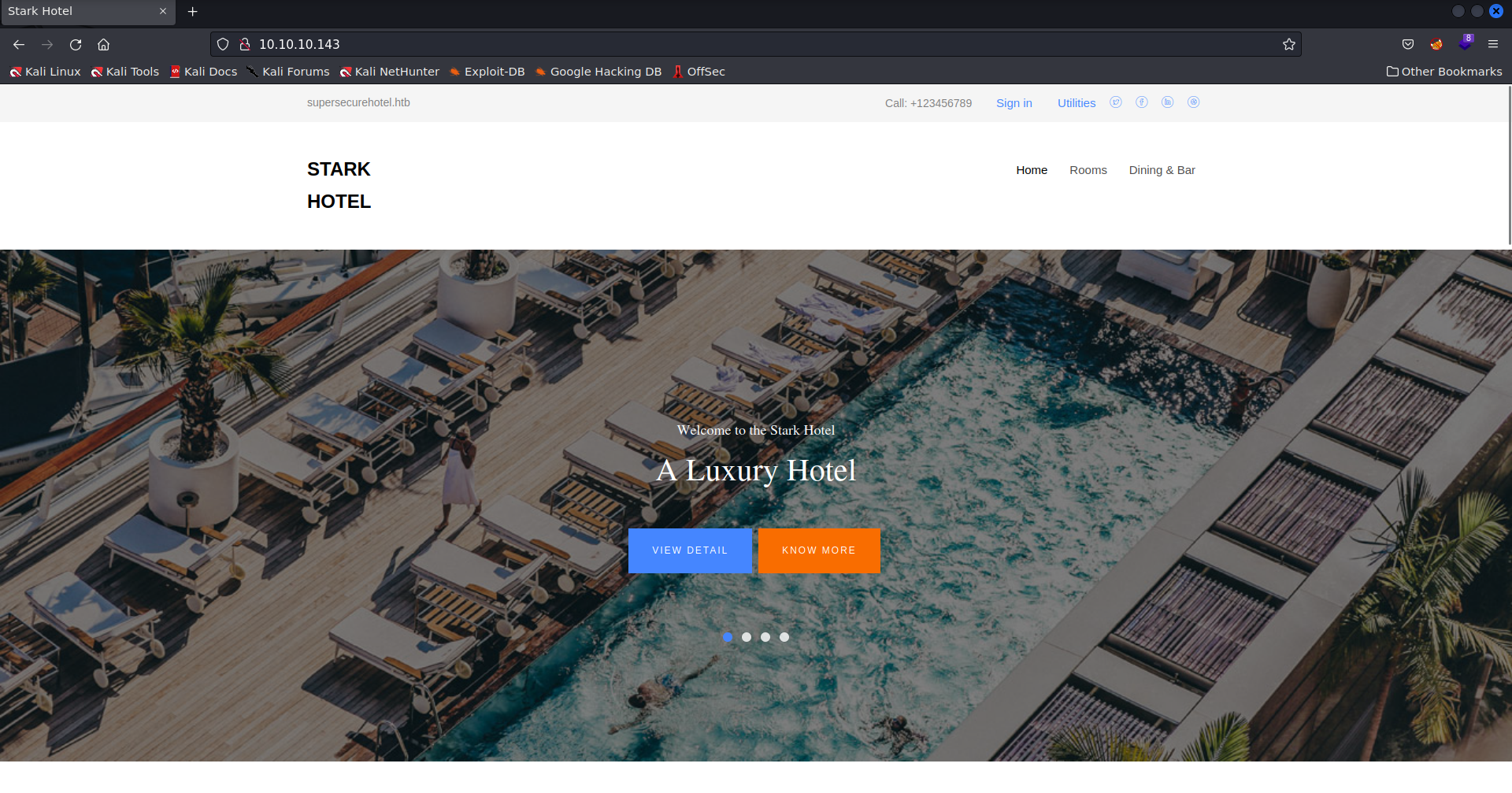Open the Kali Tools bookmark
The width and height of the screenshot is (1512, 793).
(x=125, y=72)
